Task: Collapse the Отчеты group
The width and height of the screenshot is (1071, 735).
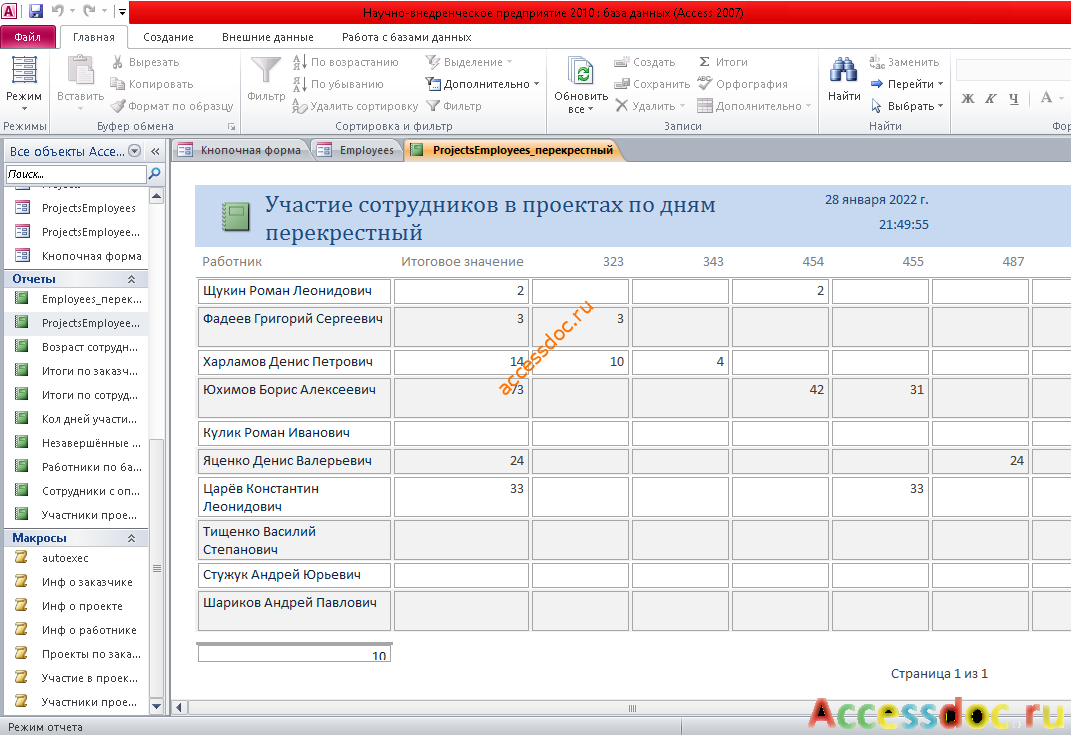Action: click(131, 279)
